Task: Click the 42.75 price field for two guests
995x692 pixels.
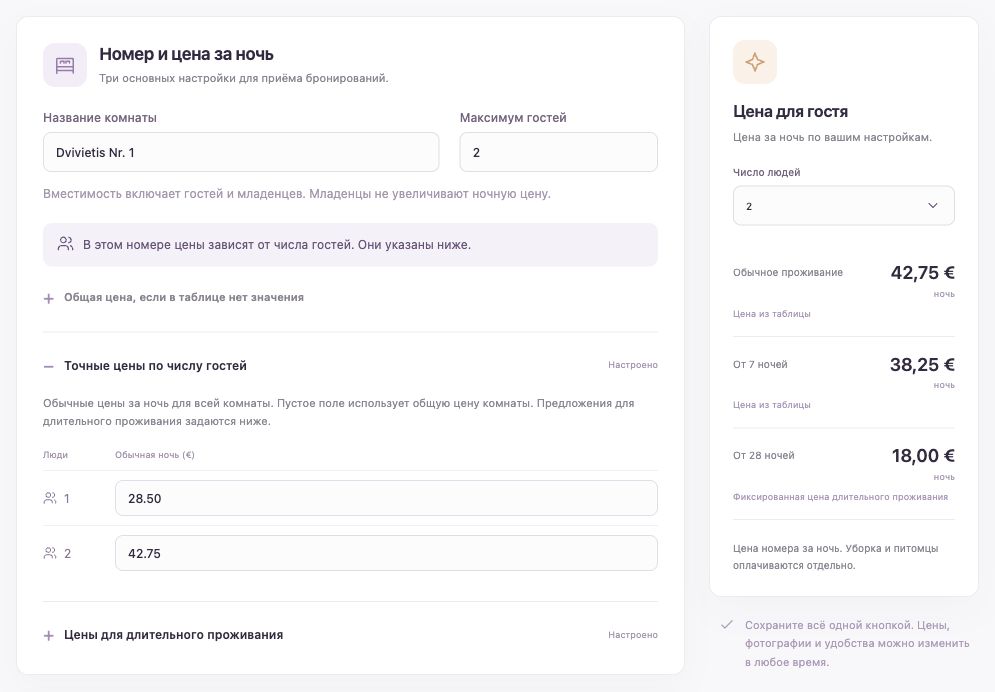Action: tap(386, 553)
